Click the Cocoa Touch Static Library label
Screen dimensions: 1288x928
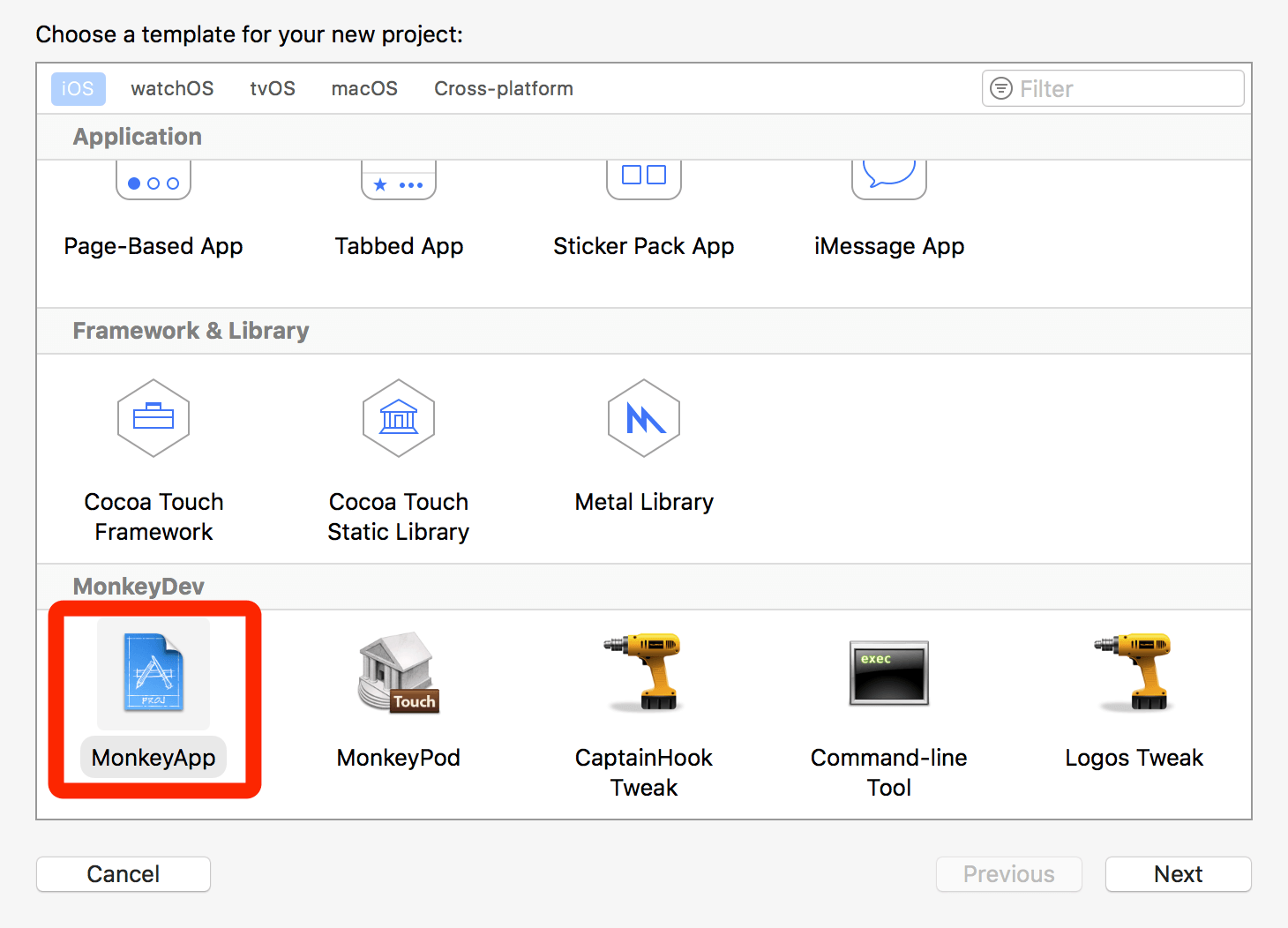click(399, 517)
